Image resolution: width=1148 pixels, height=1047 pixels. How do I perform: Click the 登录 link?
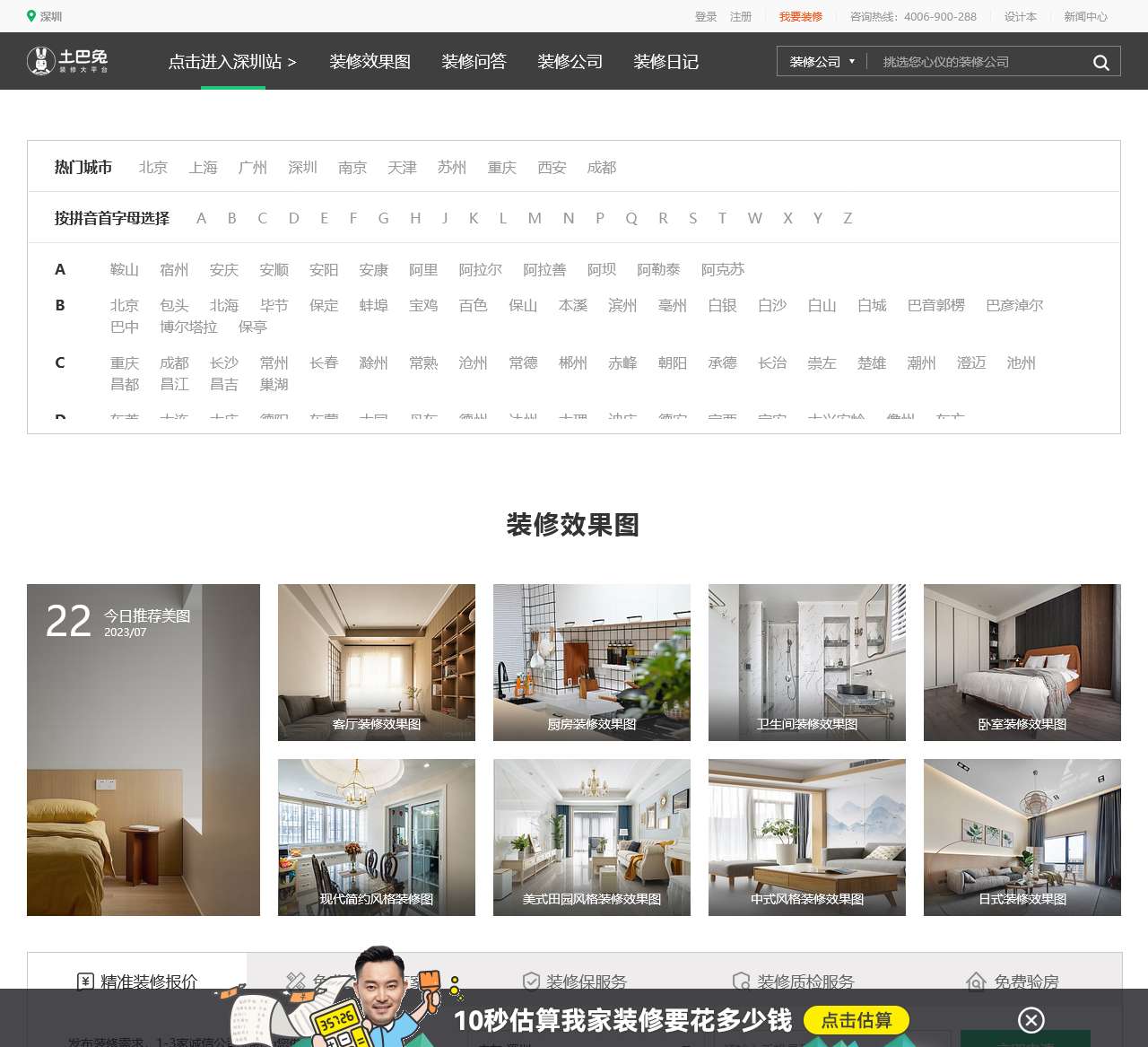click(706, 16)
